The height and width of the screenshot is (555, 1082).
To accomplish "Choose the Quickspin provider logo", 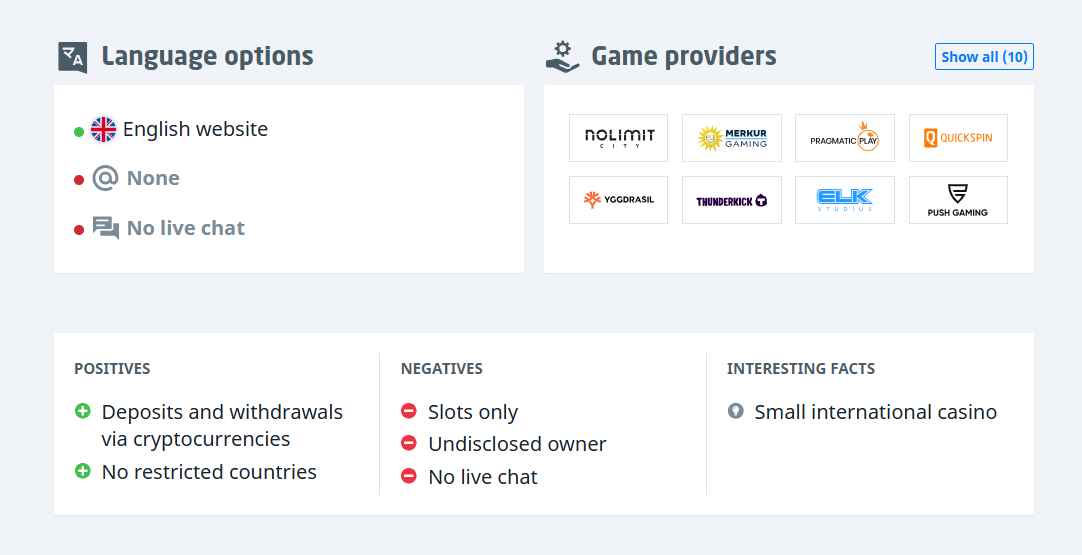I will pyautogui.click(x=958, y=138).
